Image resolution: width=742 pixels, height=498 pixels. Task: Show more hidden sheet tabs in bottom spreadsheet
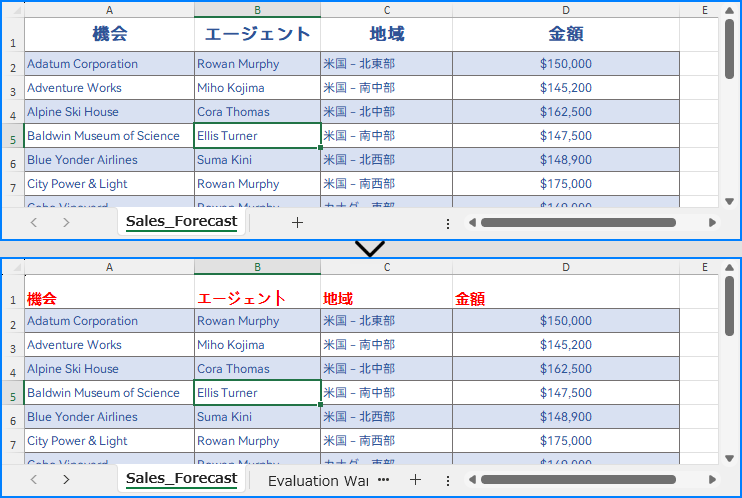(x=384, y=480)
